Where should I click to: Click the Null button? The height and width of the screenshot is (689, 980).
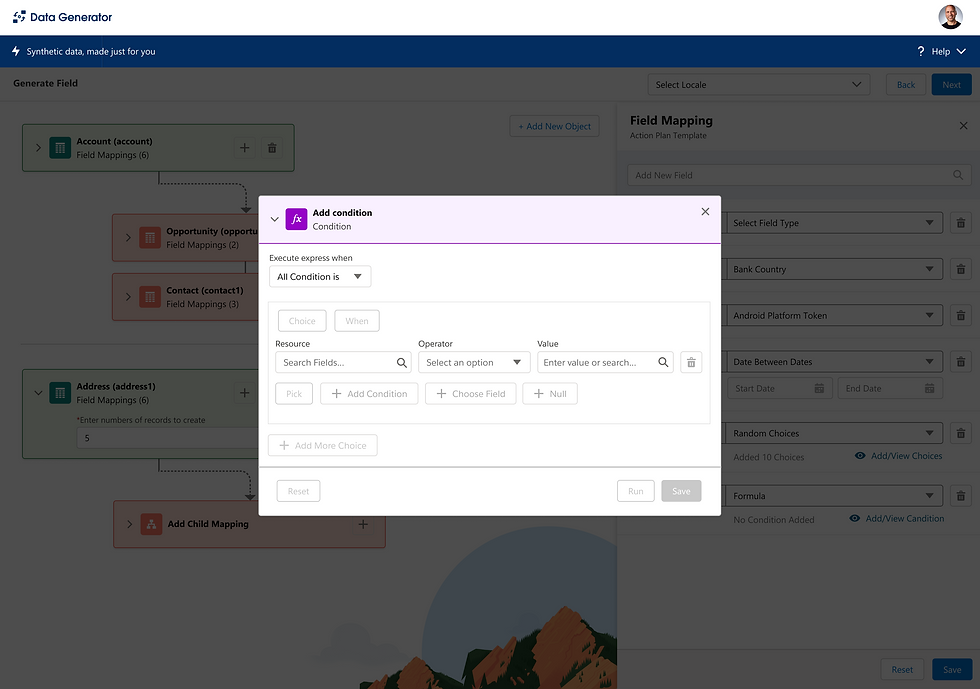(x=550, y=393)
